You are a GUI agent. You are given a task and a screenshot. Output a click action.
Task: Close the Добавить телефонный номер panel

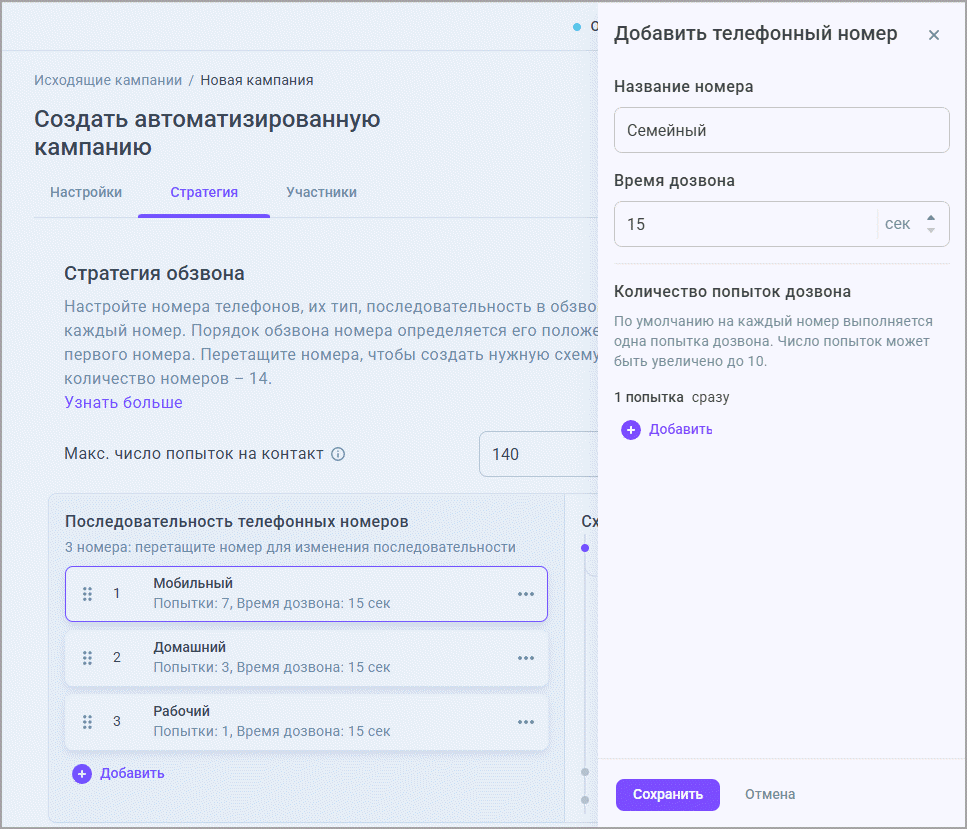click(934, 35)
